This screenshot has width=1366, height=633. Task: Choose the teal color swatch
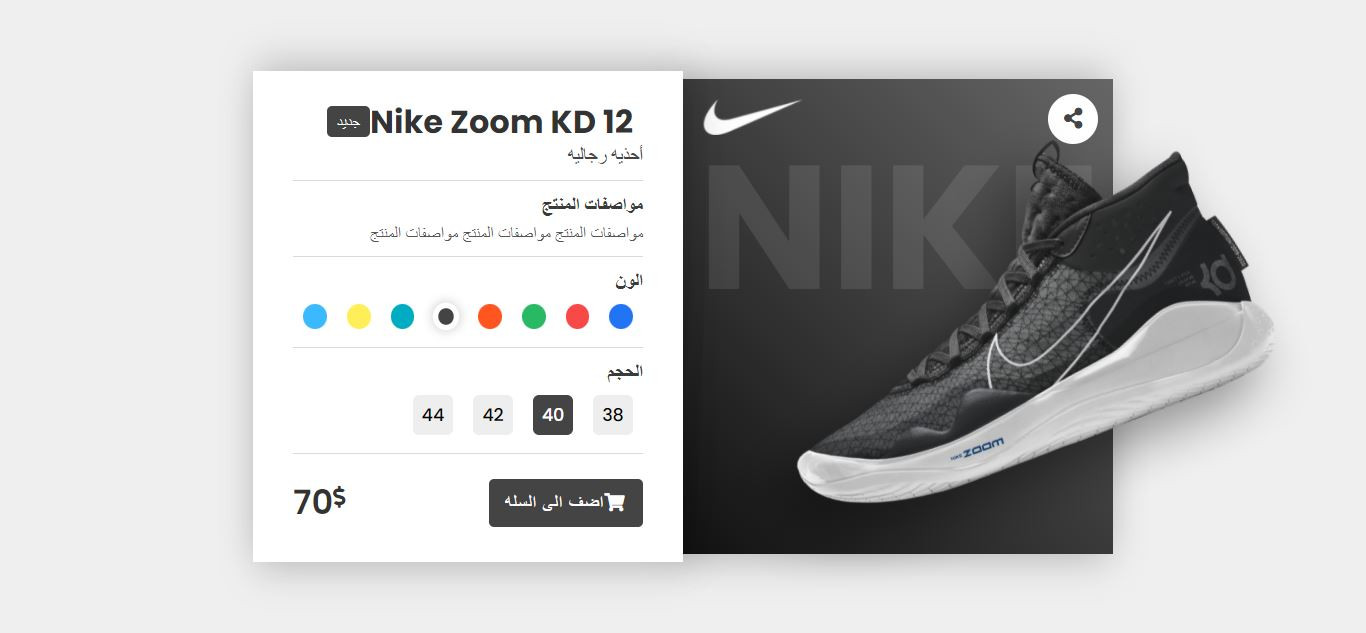(x=402, y=317)
